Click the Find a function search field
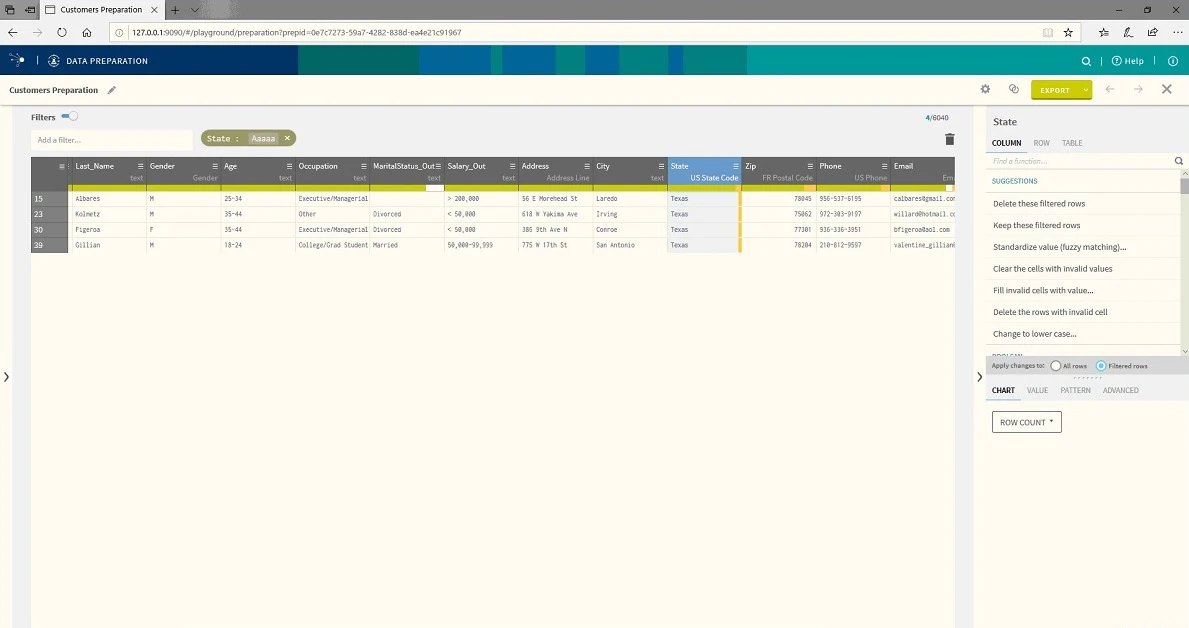Image resolution: width=1189 pixels, height=628 pixels. 1081,161
